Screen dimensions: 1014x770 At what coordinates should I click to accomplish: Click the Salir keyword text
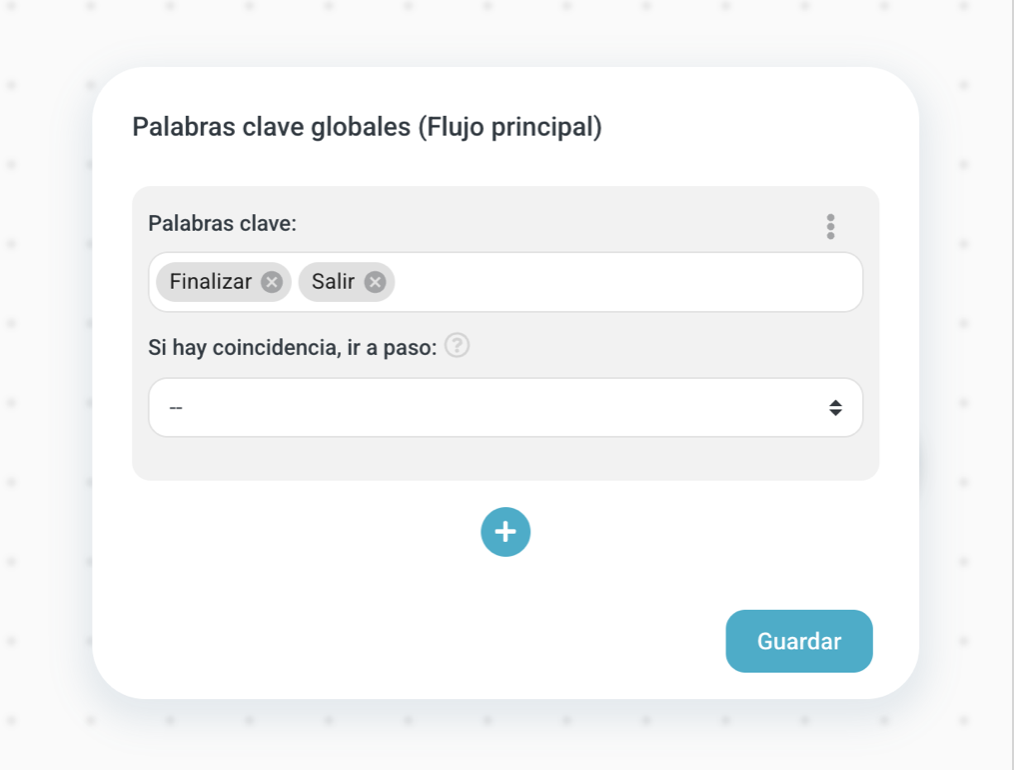(x=333, y=282)
